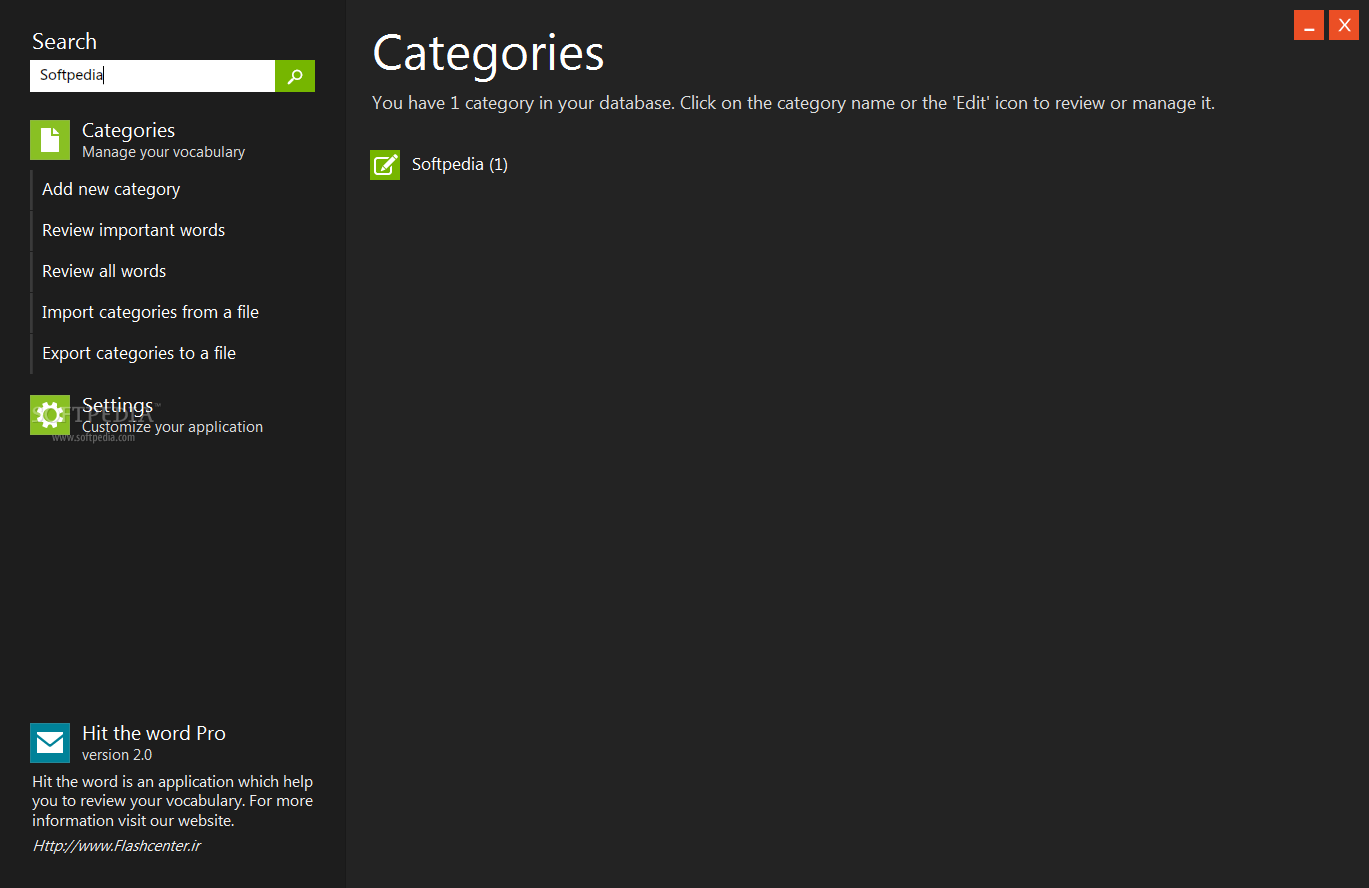Open the Categories sidebar heading

128,131
